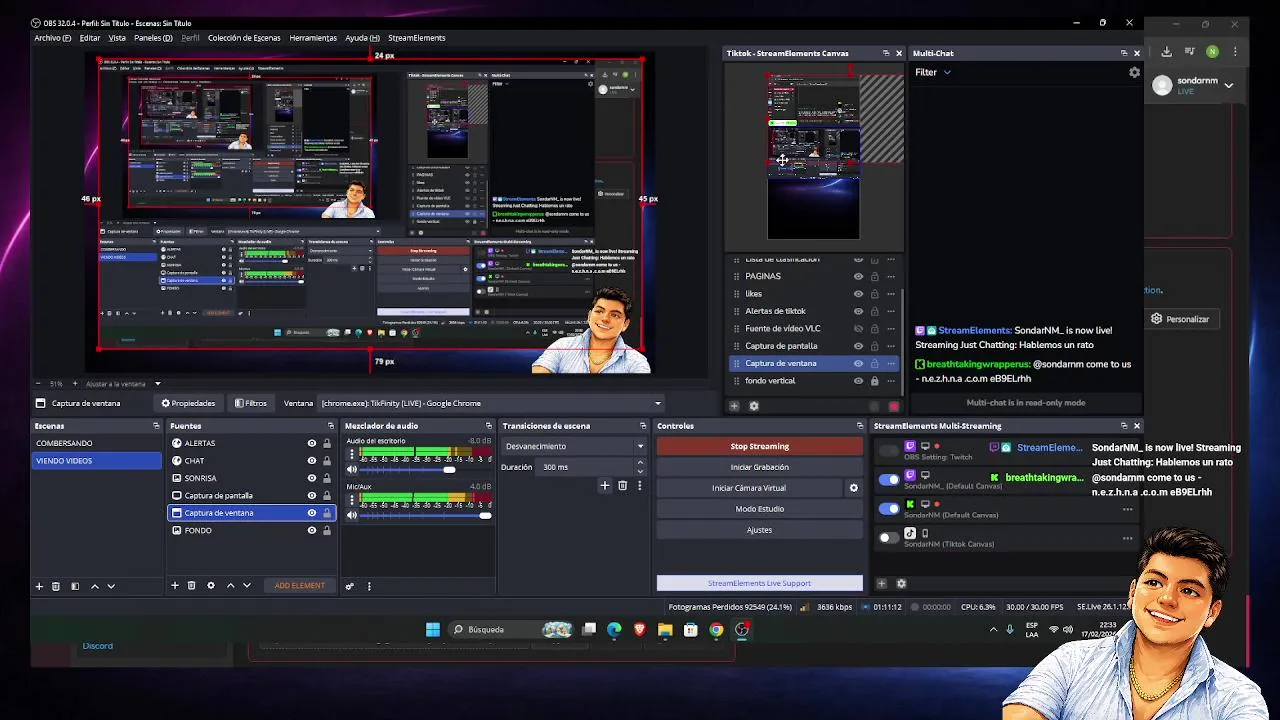Open Multi-Chat settings gear

point(1134,72)
